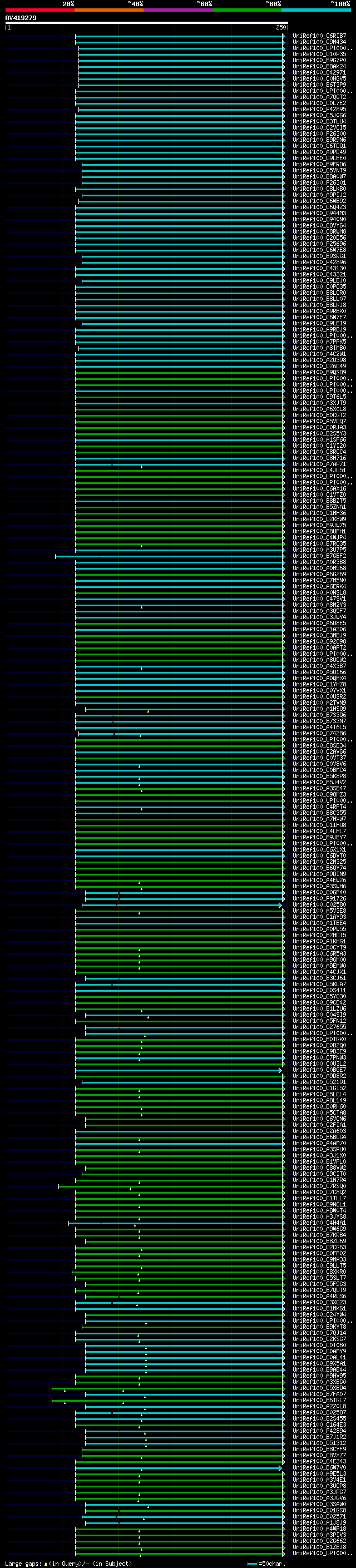Select the UniRef100_C5J0G6 label
This screenshot has height=1568, width=356.
pyautogui.click(x=319, y=116)
